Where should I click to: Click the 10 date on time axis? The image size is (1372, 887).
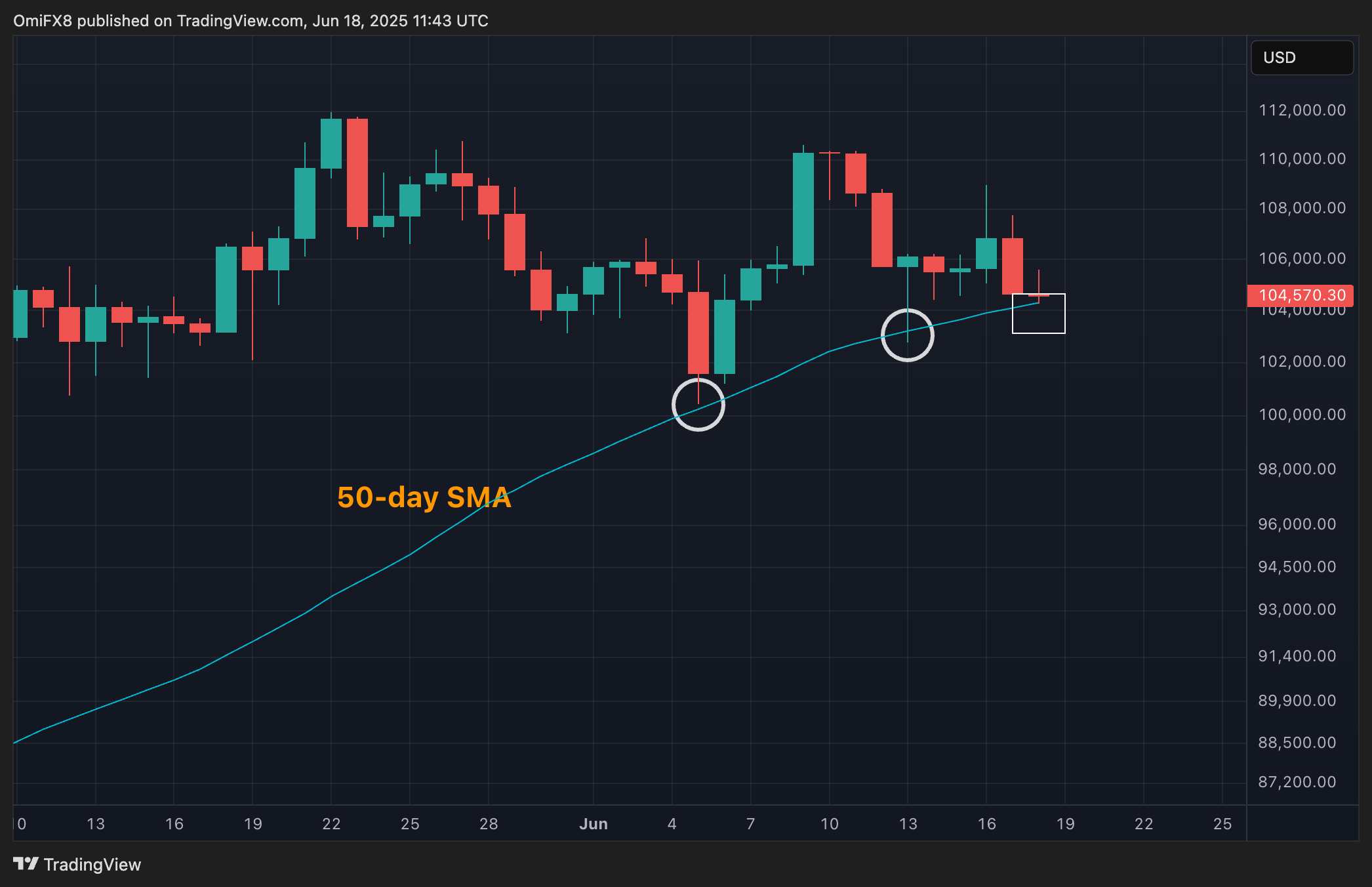tap(830, 824)
